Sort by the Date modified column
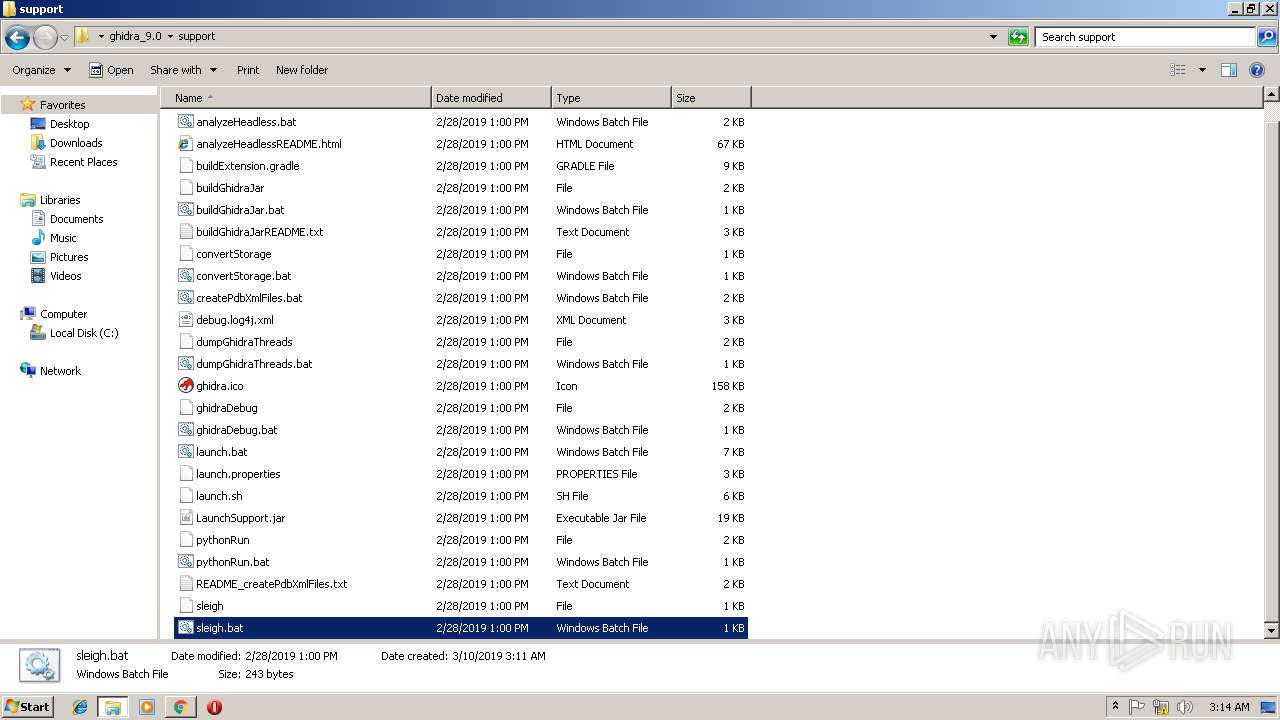The width and height of the screenshot is (1280, 720). (491, 98)
